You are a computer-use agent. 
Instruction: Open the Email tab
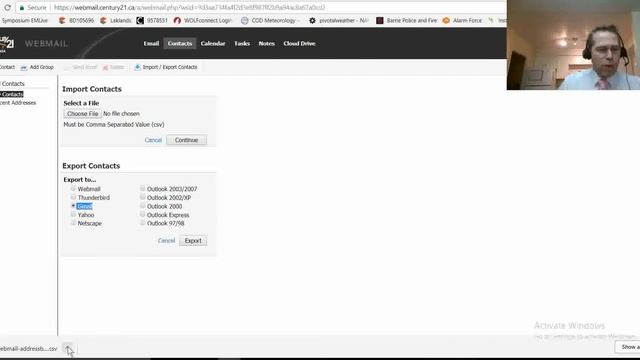coord(151,43)
